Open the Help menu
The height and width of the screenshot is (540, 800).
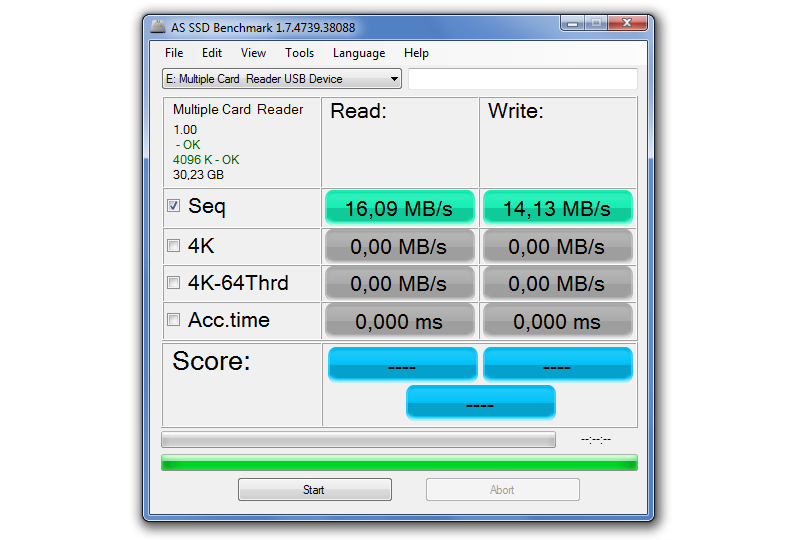[x=416, y=53]
